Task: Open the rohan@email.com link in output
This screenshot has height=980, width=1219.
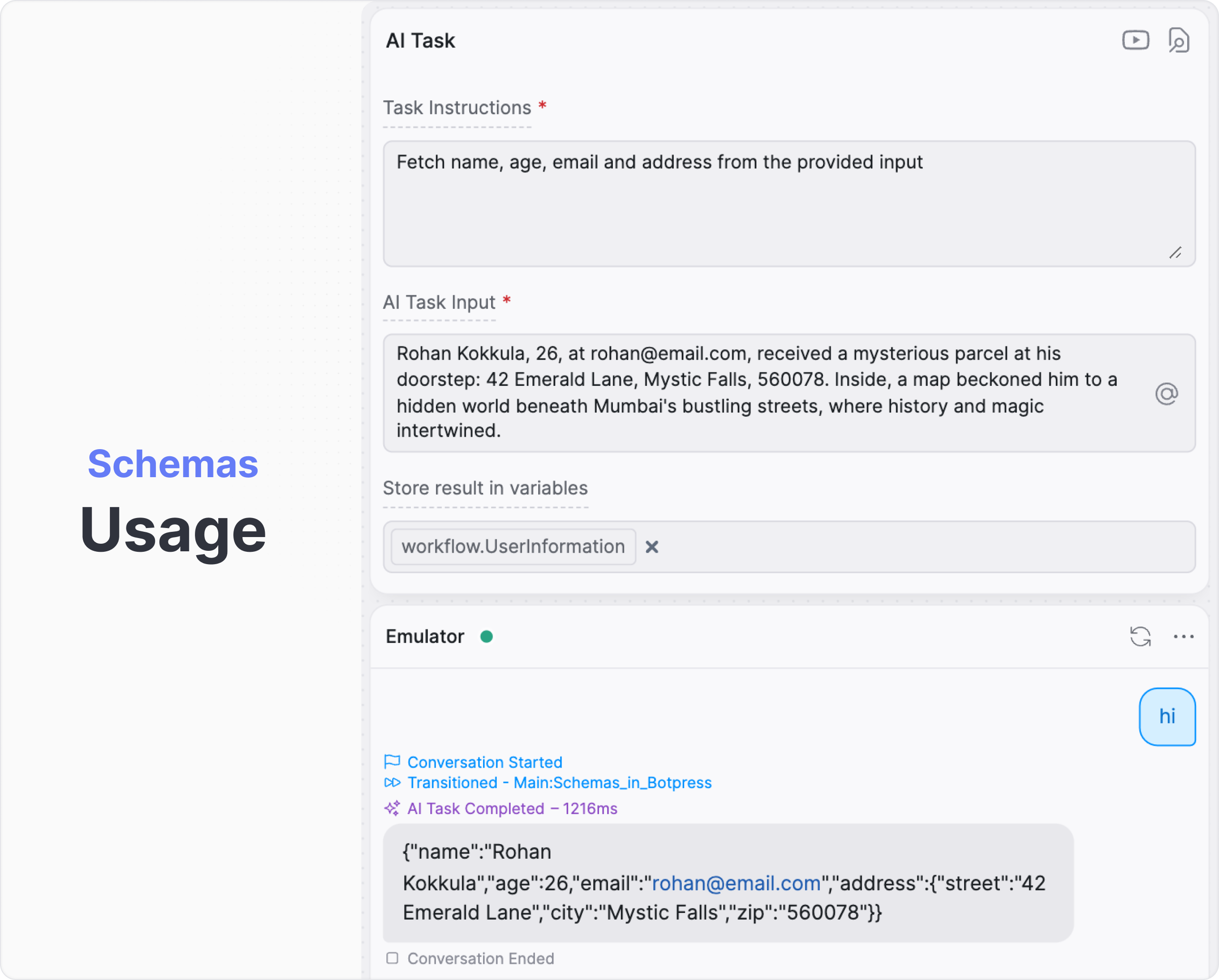Action: 736,883
